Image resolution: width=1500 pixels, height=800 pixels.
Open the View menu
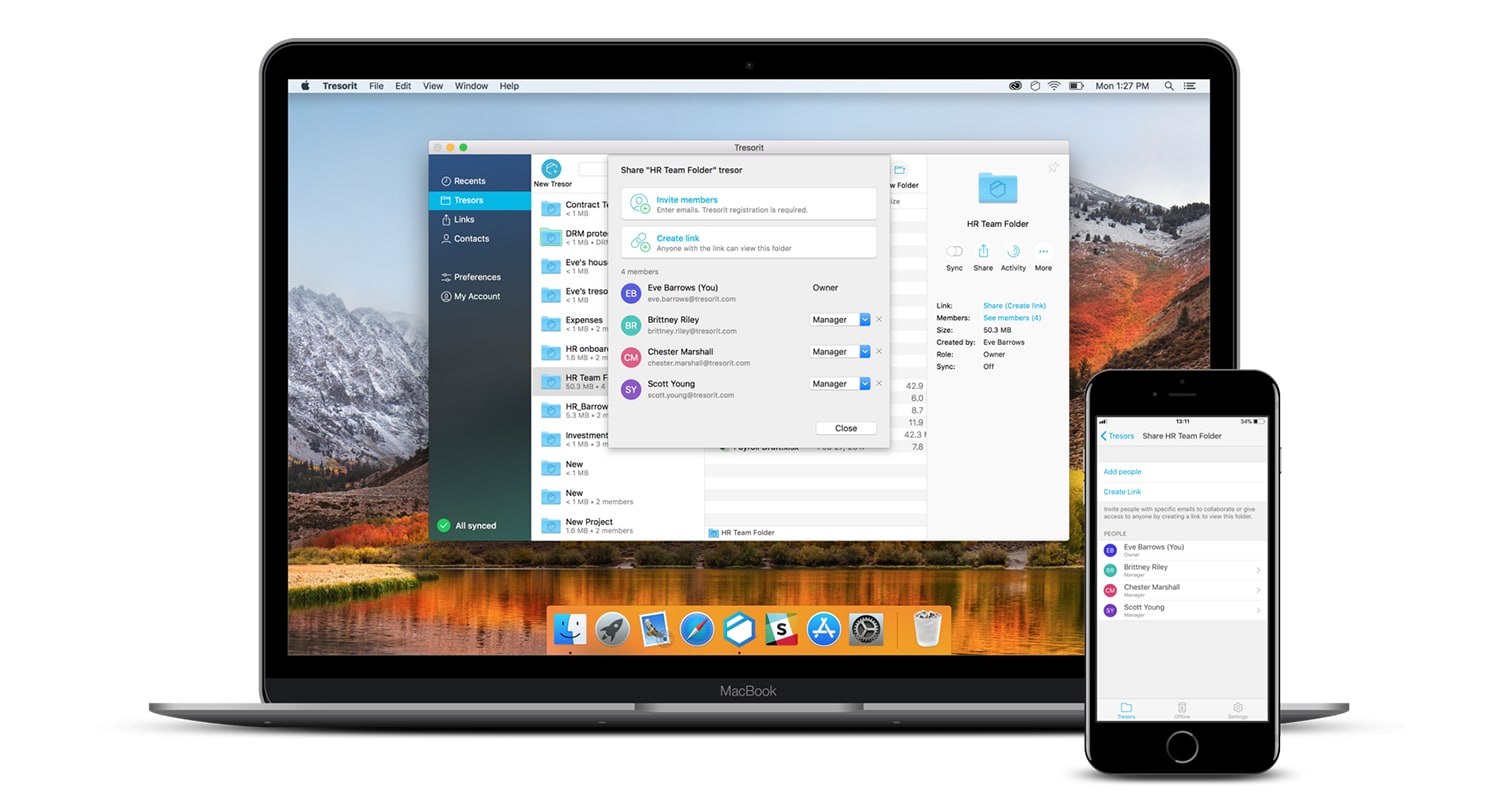click(433, 86)
